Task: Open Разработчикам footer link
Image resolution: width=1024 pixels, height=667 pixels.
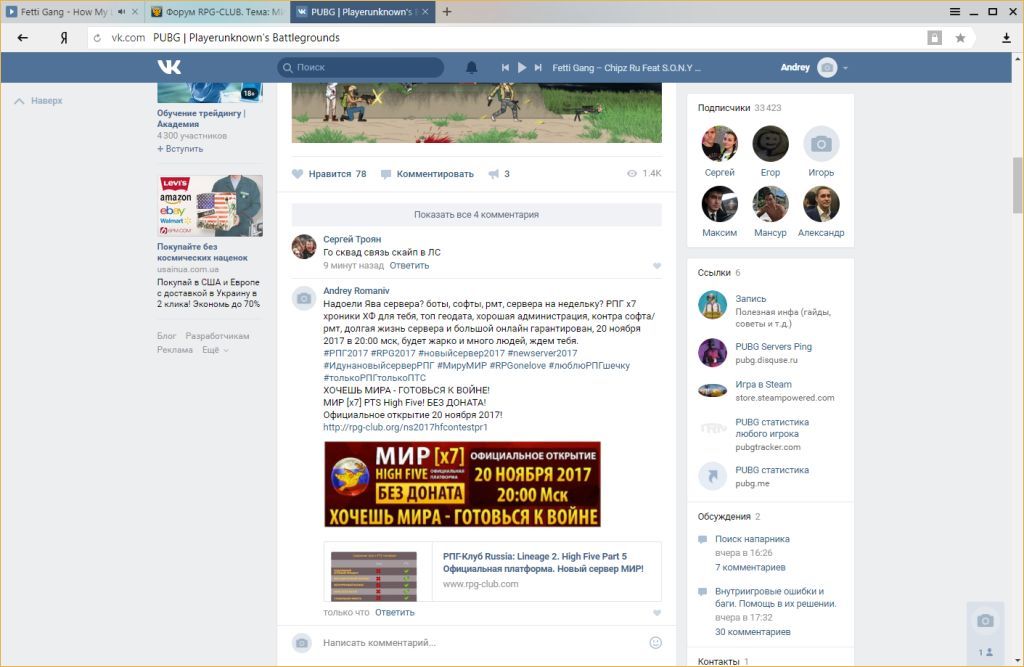Action: [x=217, y=336]
